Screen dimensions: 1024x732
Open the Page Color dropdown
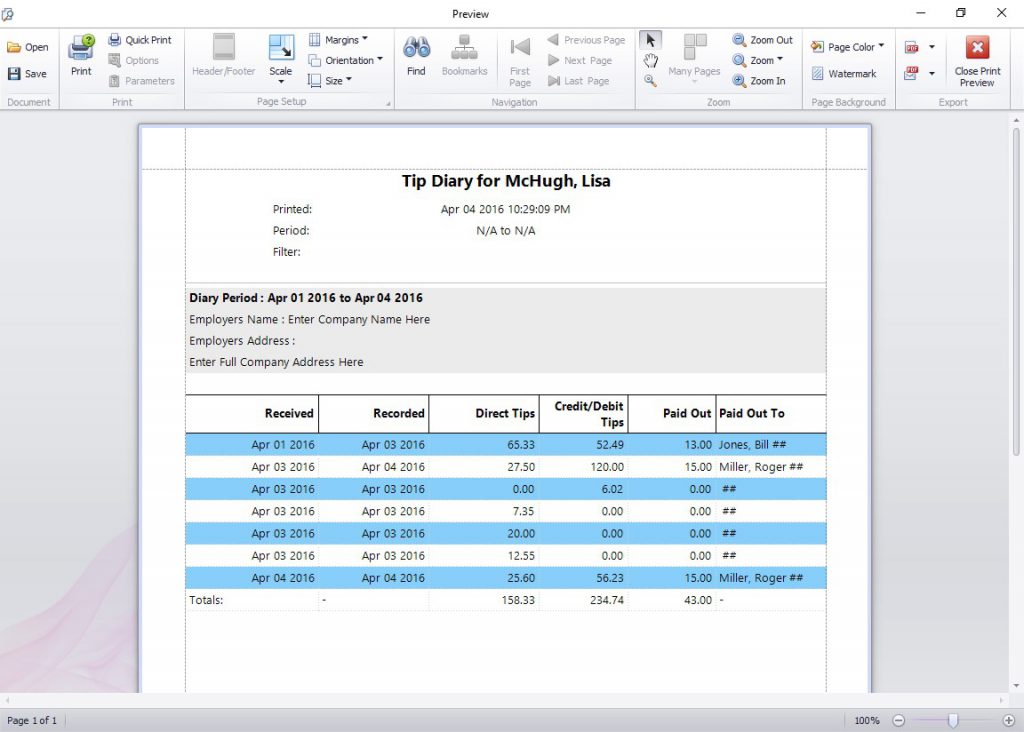(847, 46)
